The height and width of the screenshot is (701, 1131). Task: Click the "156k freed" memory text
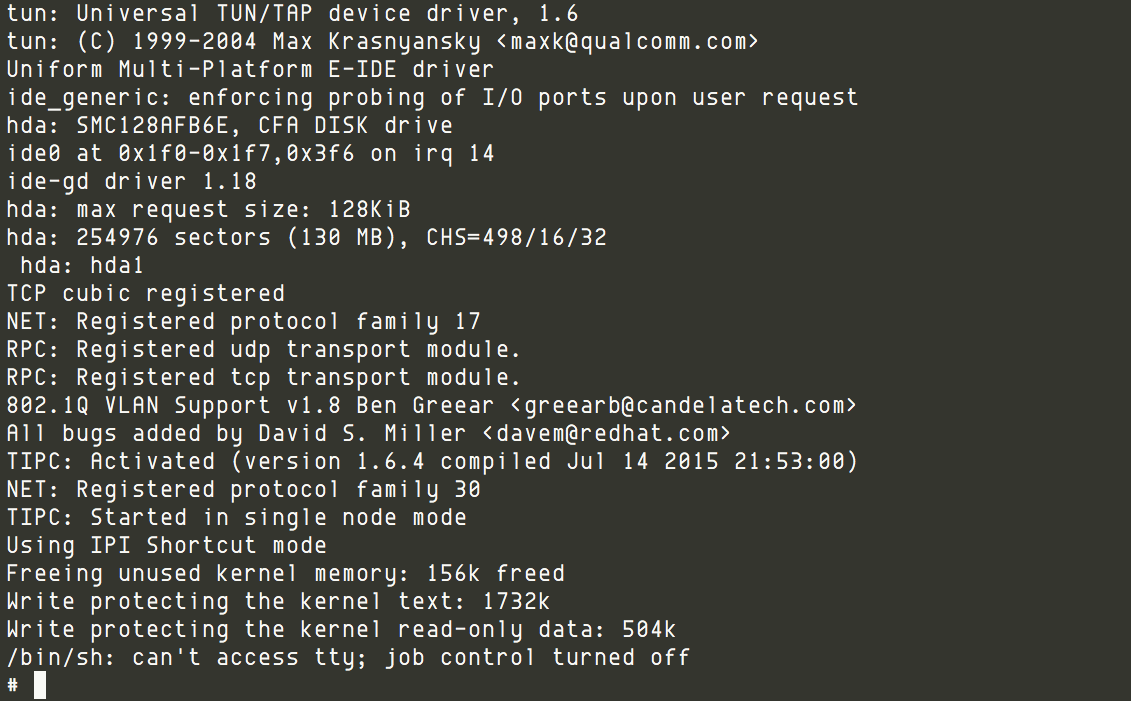point(495,573)
